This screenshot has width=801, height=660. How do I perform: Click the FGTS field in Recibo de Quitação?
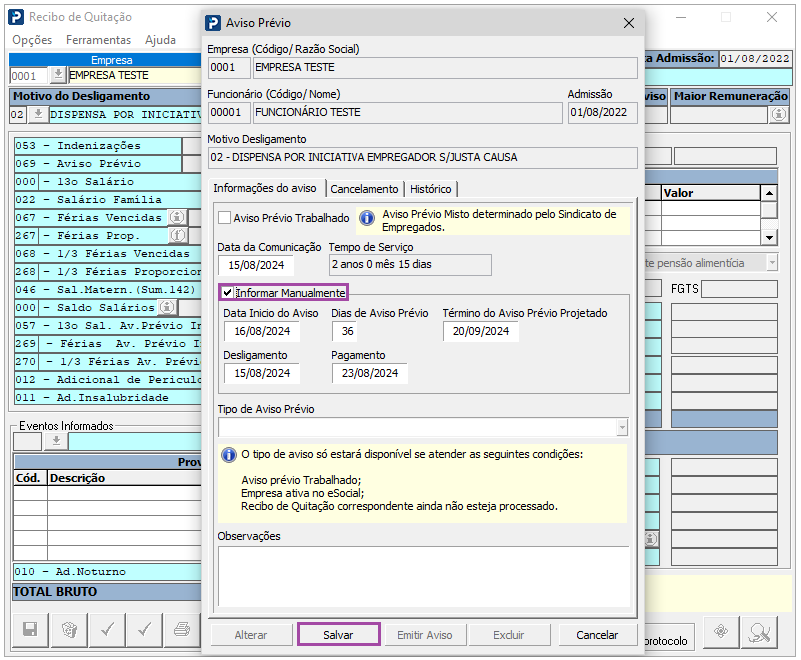[740, 289]
